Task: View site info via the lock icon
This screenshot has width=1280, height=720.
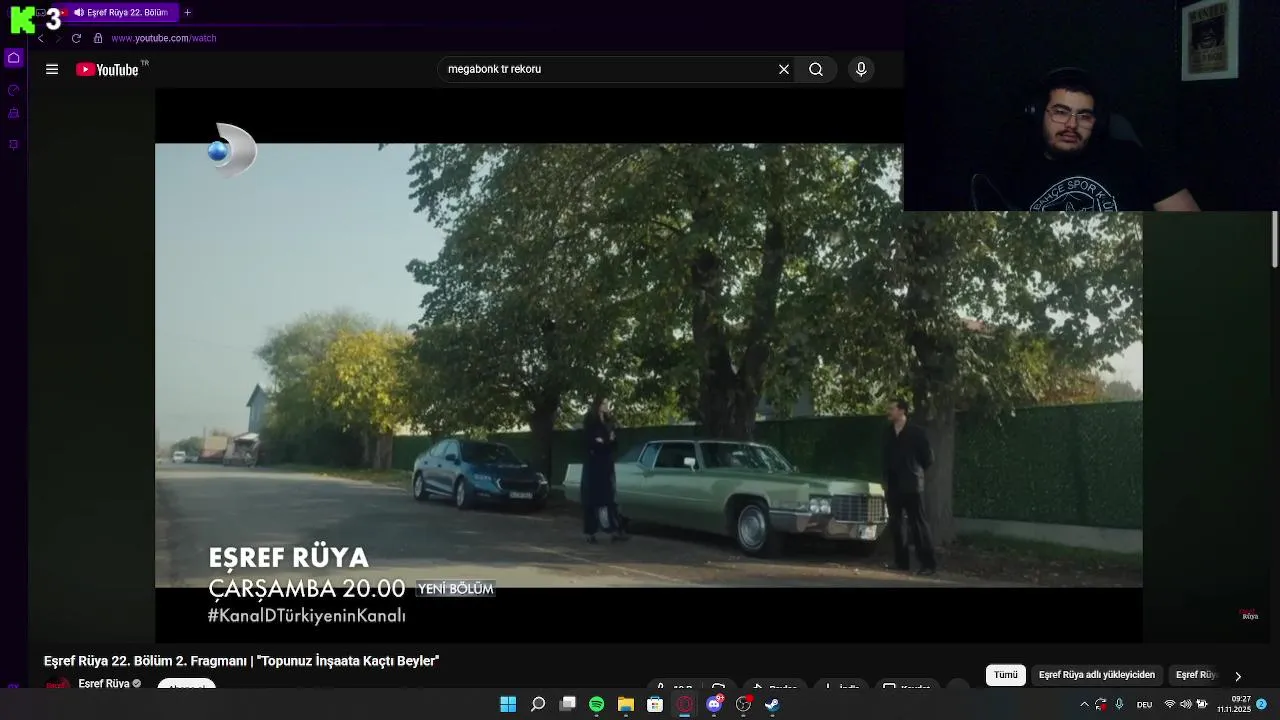Action: tap(98, 38)
